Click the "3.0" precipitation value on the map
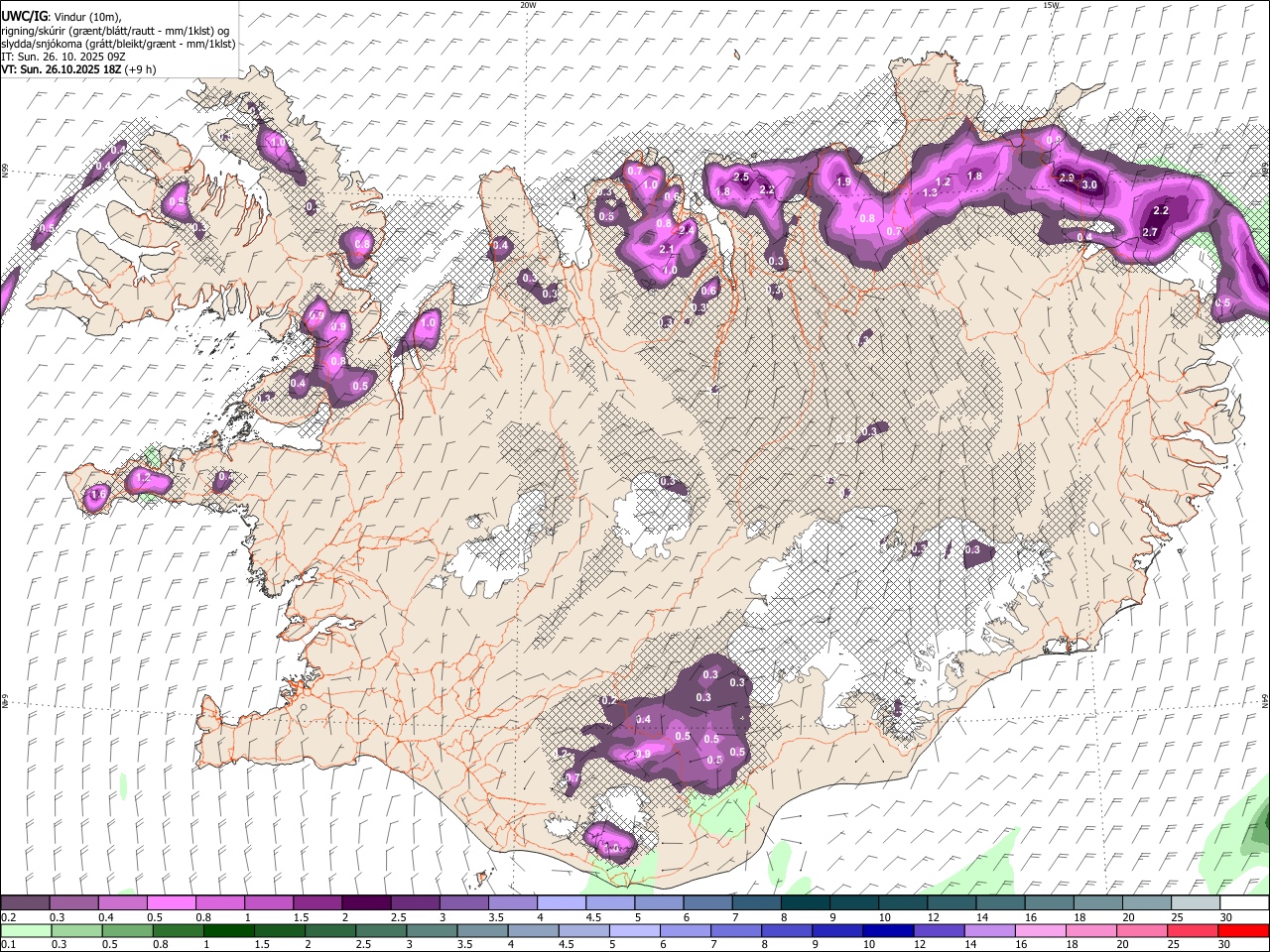 pyautogui.click(x=1089, y=184)
